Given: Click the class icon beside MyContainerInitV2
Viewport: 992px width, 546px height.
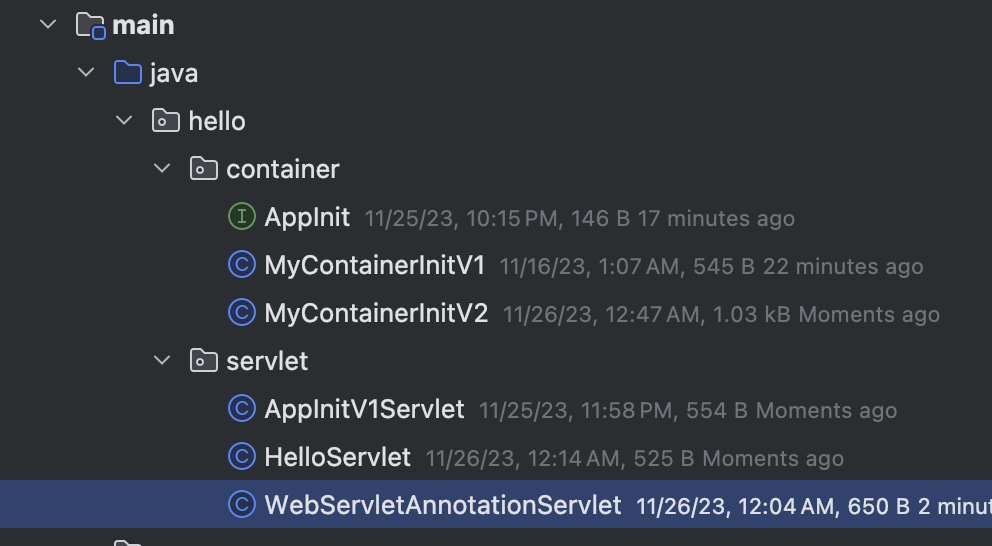Looking at the screenshot, I should pos(242,313).
